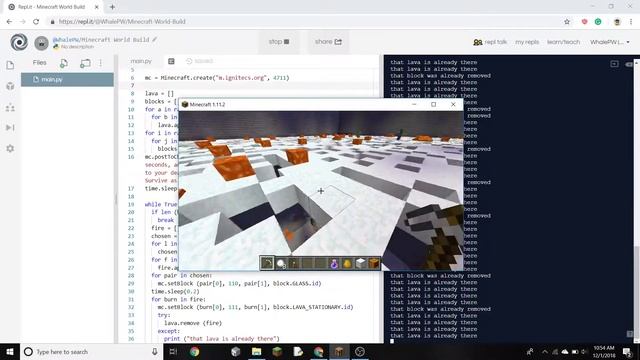The width and height of the screenshot is (640, 360).
Task: Go to my repls
Action: point(527,42)
